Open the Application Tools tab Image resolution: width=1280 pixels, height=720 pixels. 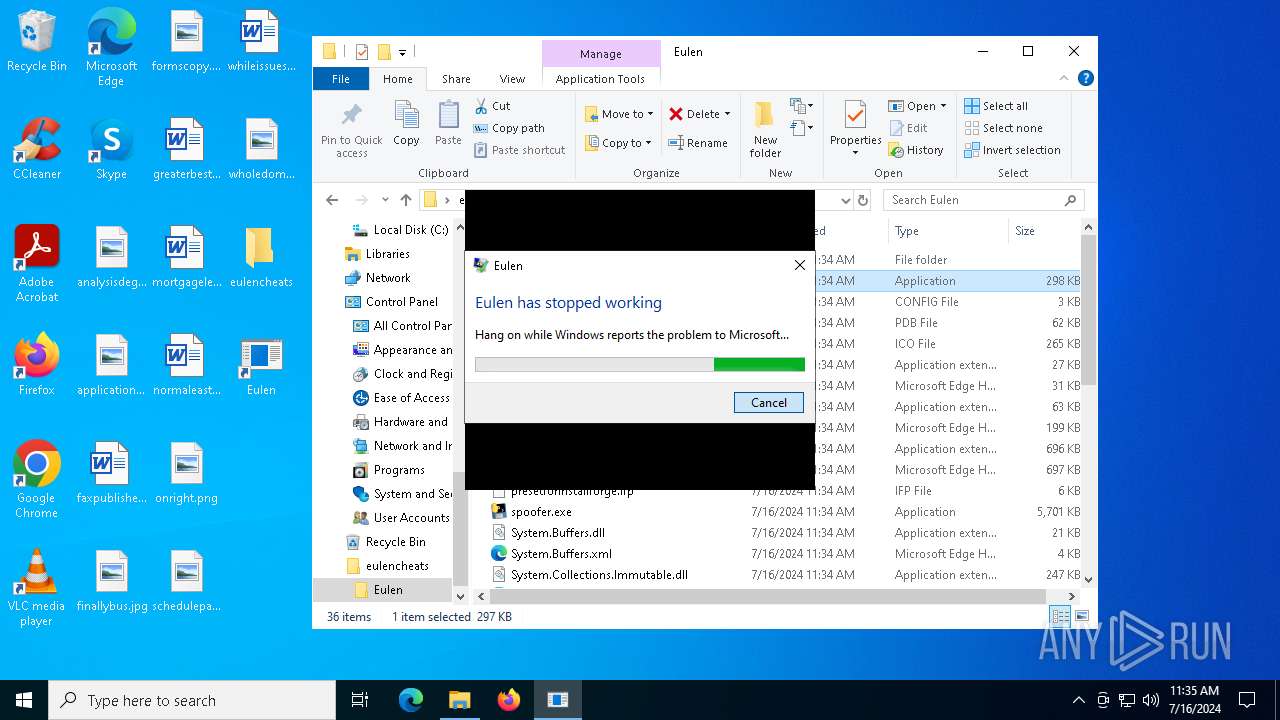coord(600,79)
